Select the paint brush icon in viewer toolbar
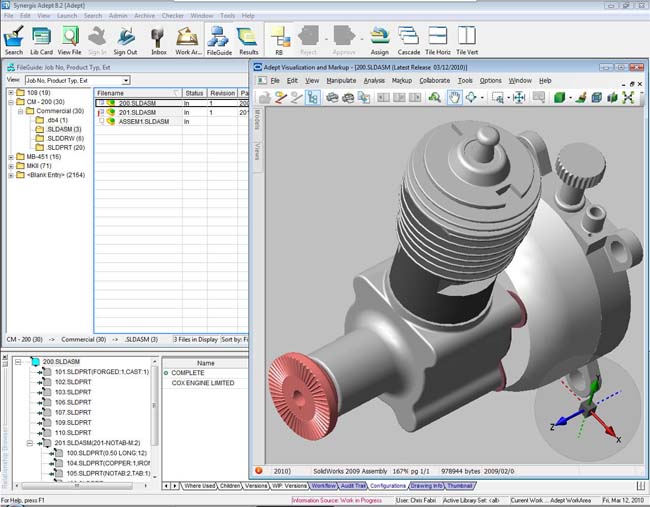Screen dimensions: 650x507 [x=581, y=98]
